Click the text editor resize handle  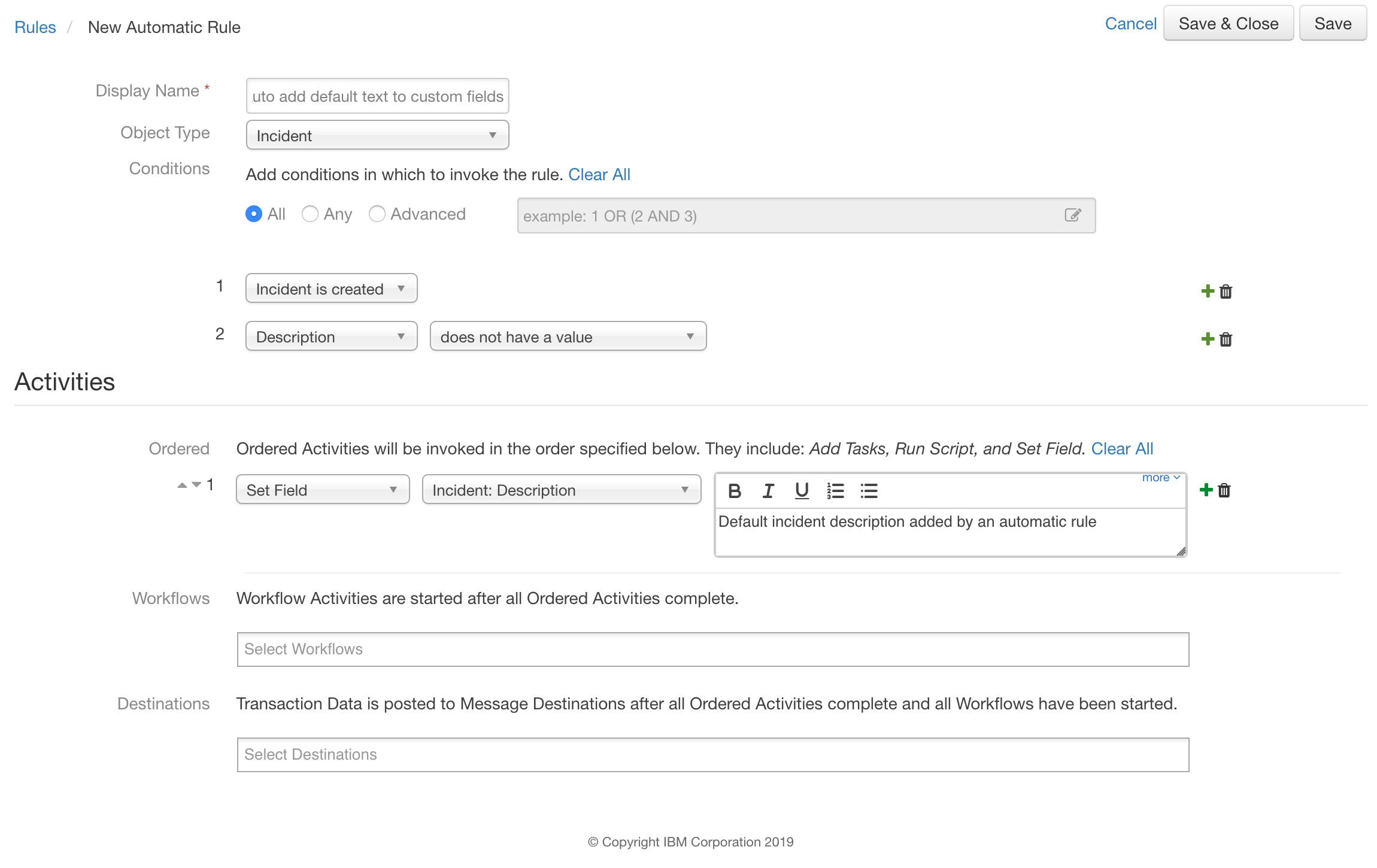(1181, 551)
